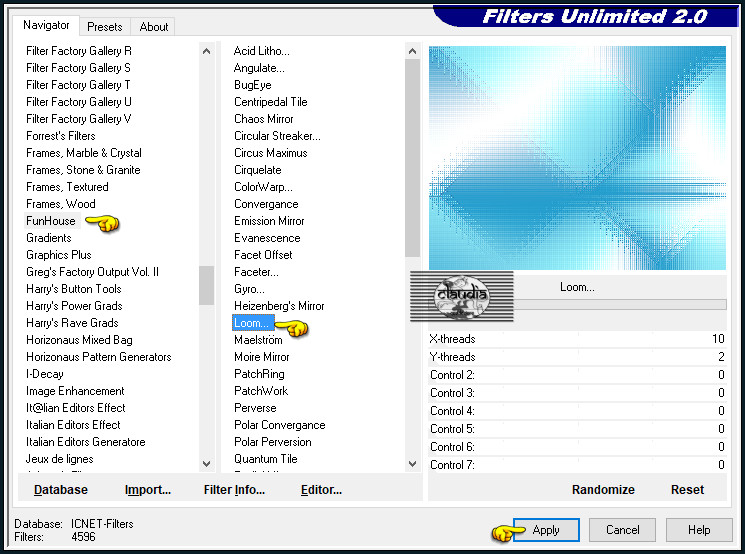This screenshot has height=554, width=745.
Task: Select Frames, Stone & Granite
Action: [83, 170]
